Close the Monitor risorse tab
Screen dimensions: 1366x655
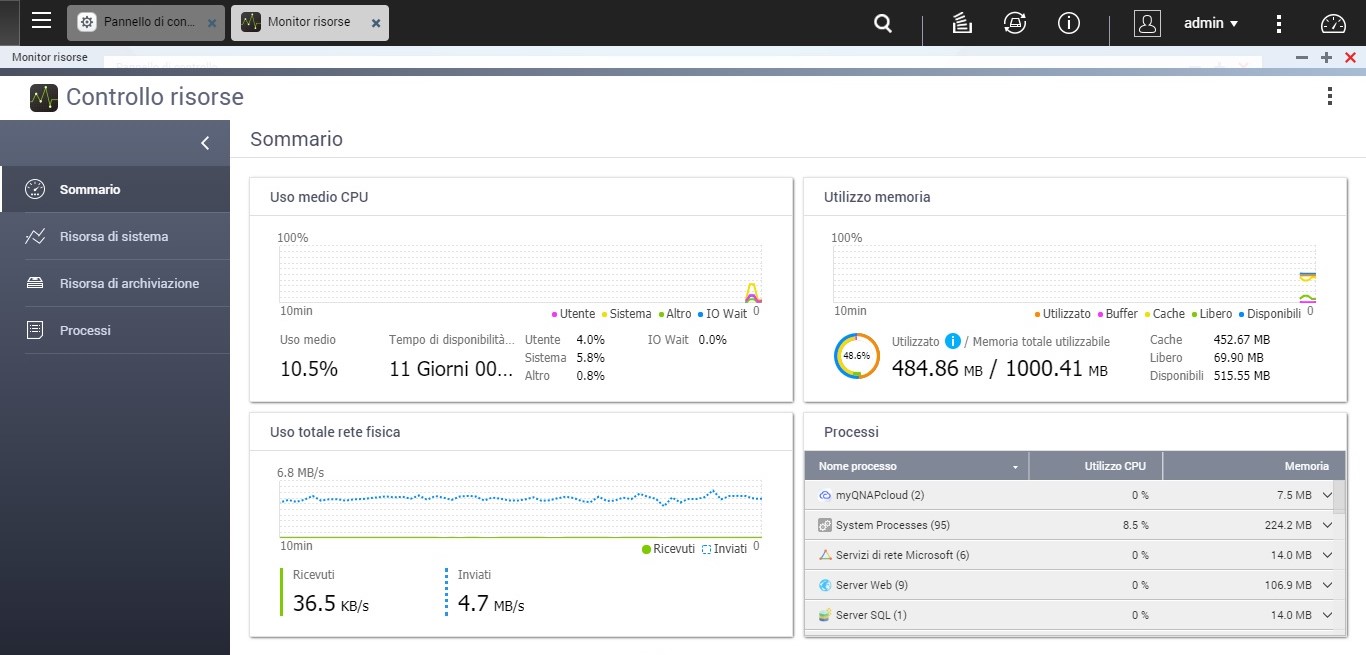click(x=375, y=23)
